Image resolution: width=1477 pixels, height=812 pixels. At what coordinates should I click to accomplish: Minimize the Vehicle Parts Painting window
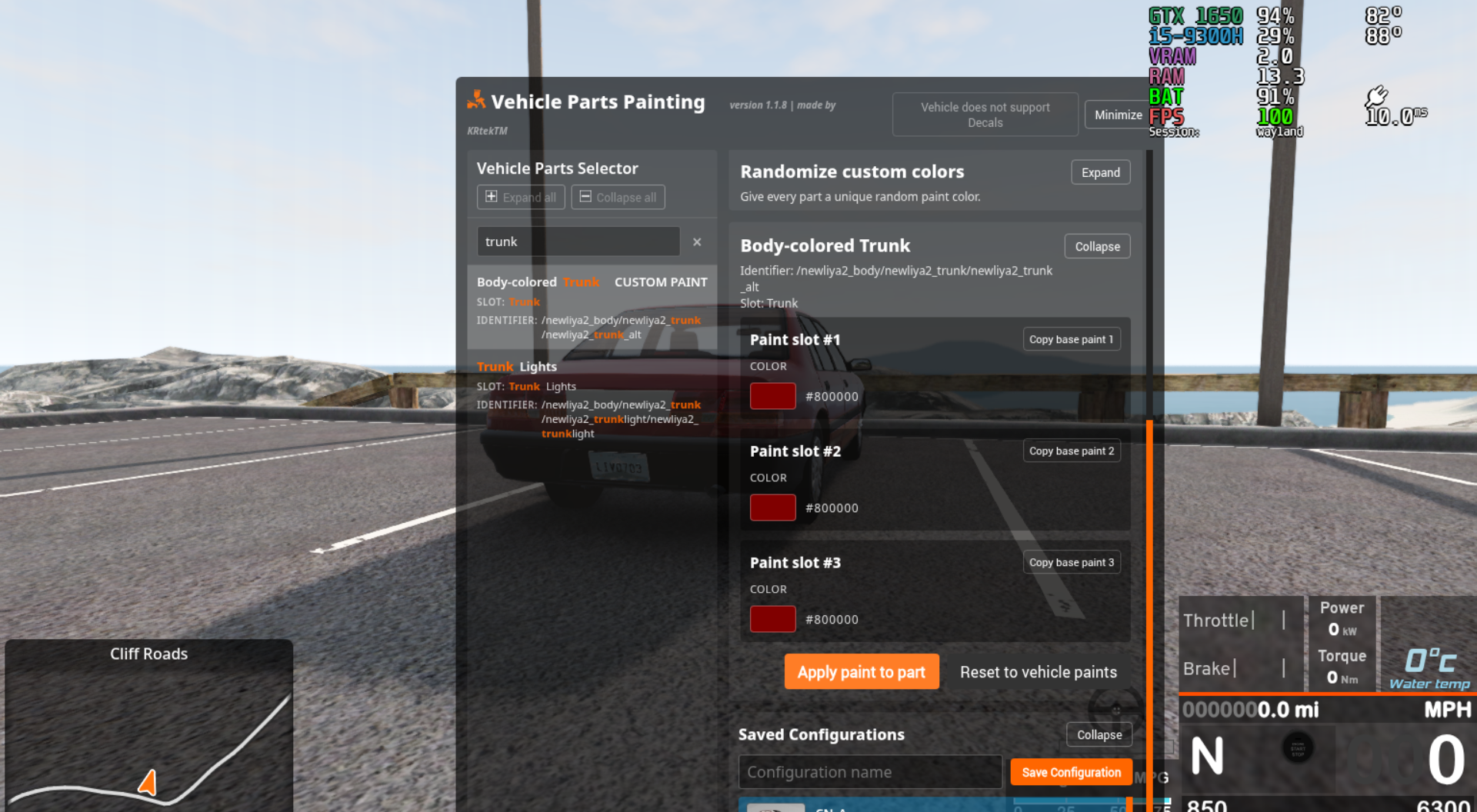coord(1118,115)
